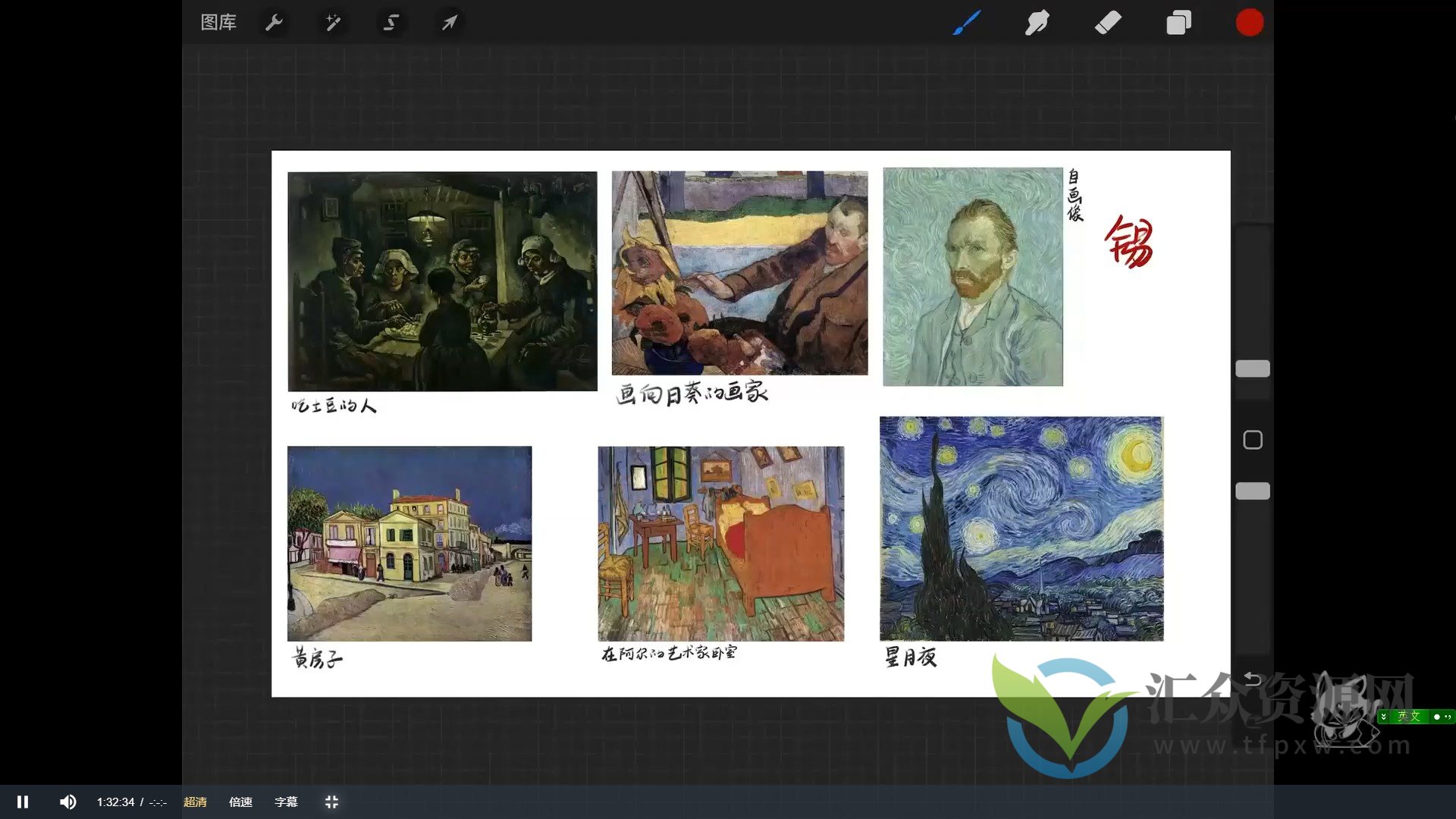
Task: Open the Adjustments magic wand menu
Action: click(x=333, y=23)
